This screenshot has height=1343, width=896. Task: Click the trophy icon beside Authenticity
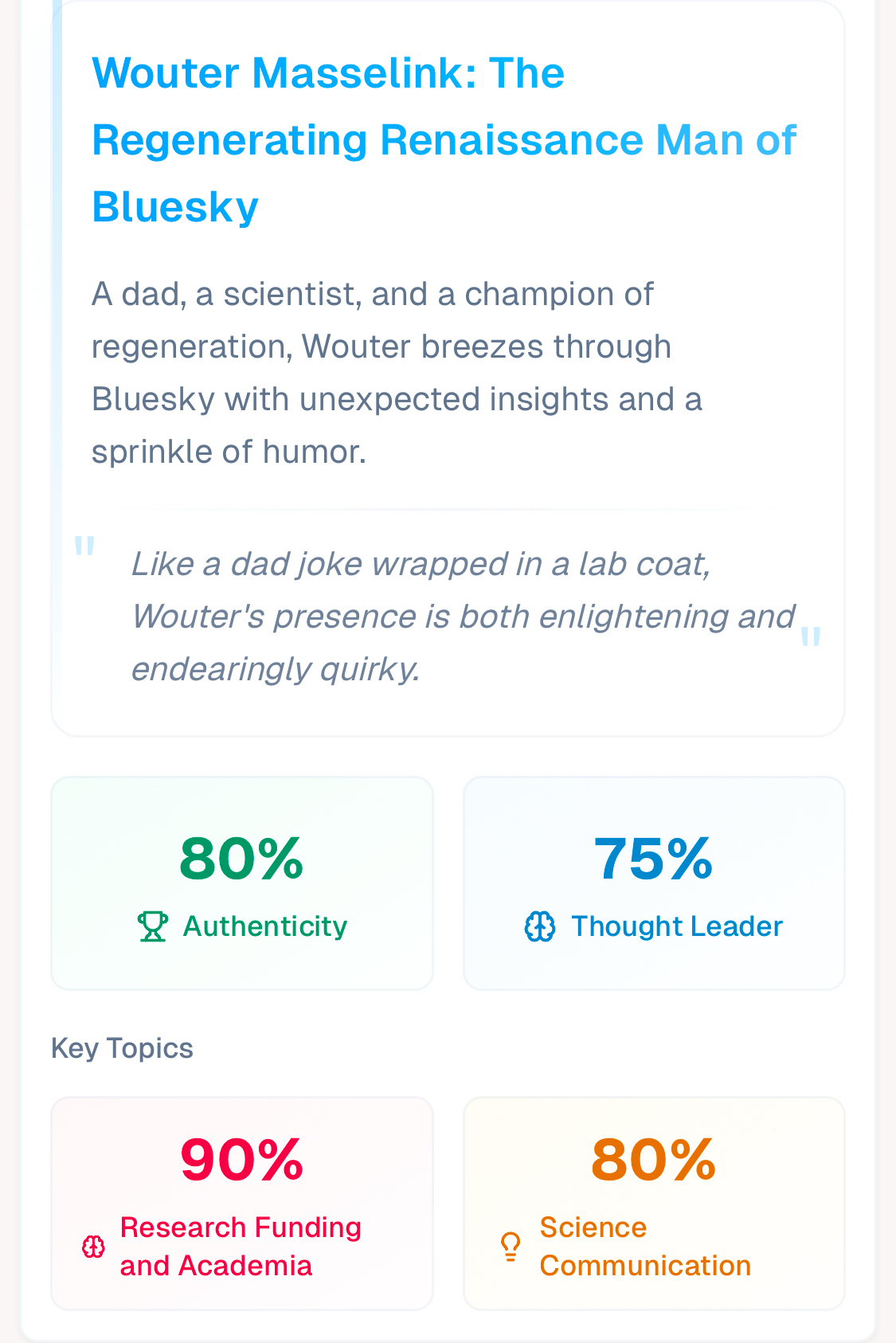point(152,926)
